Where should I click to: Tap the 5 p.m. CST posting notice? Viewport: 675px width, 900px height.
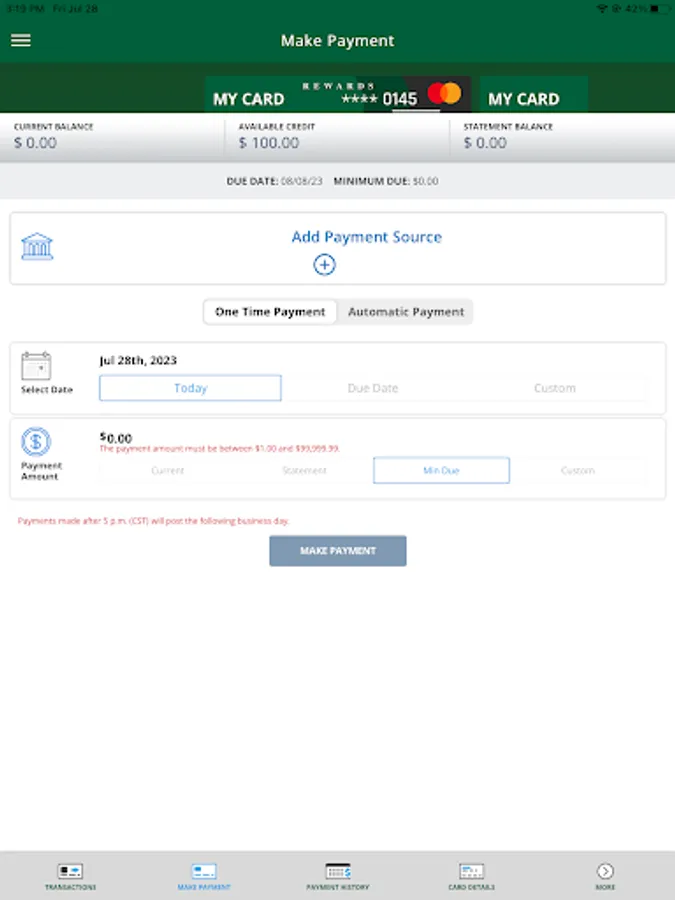[x=153, y=521]
